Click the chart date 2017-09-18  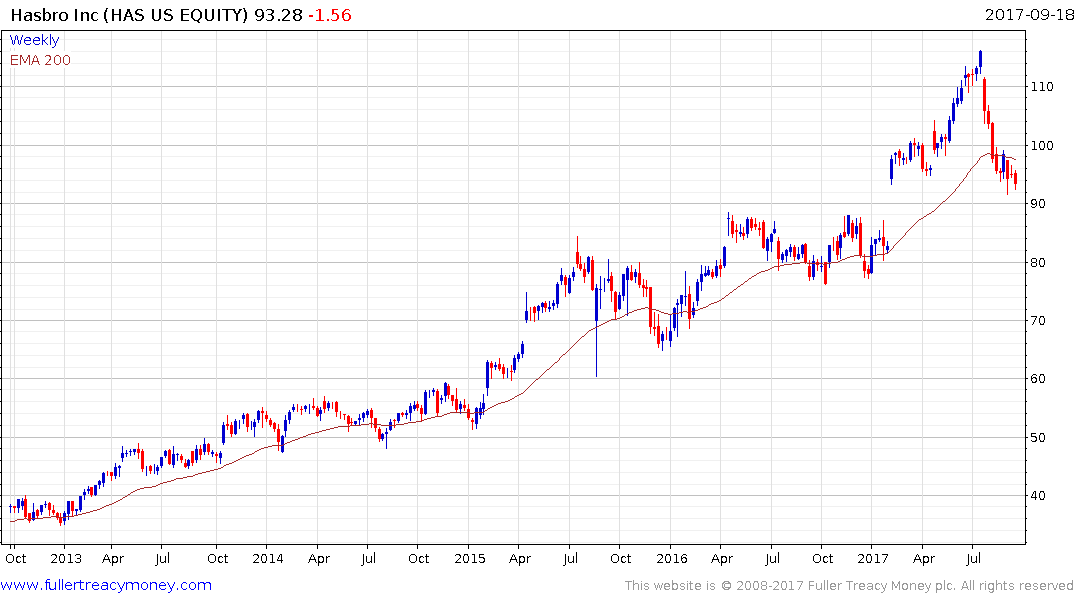pyautogui.click(x=1029, y=14)
